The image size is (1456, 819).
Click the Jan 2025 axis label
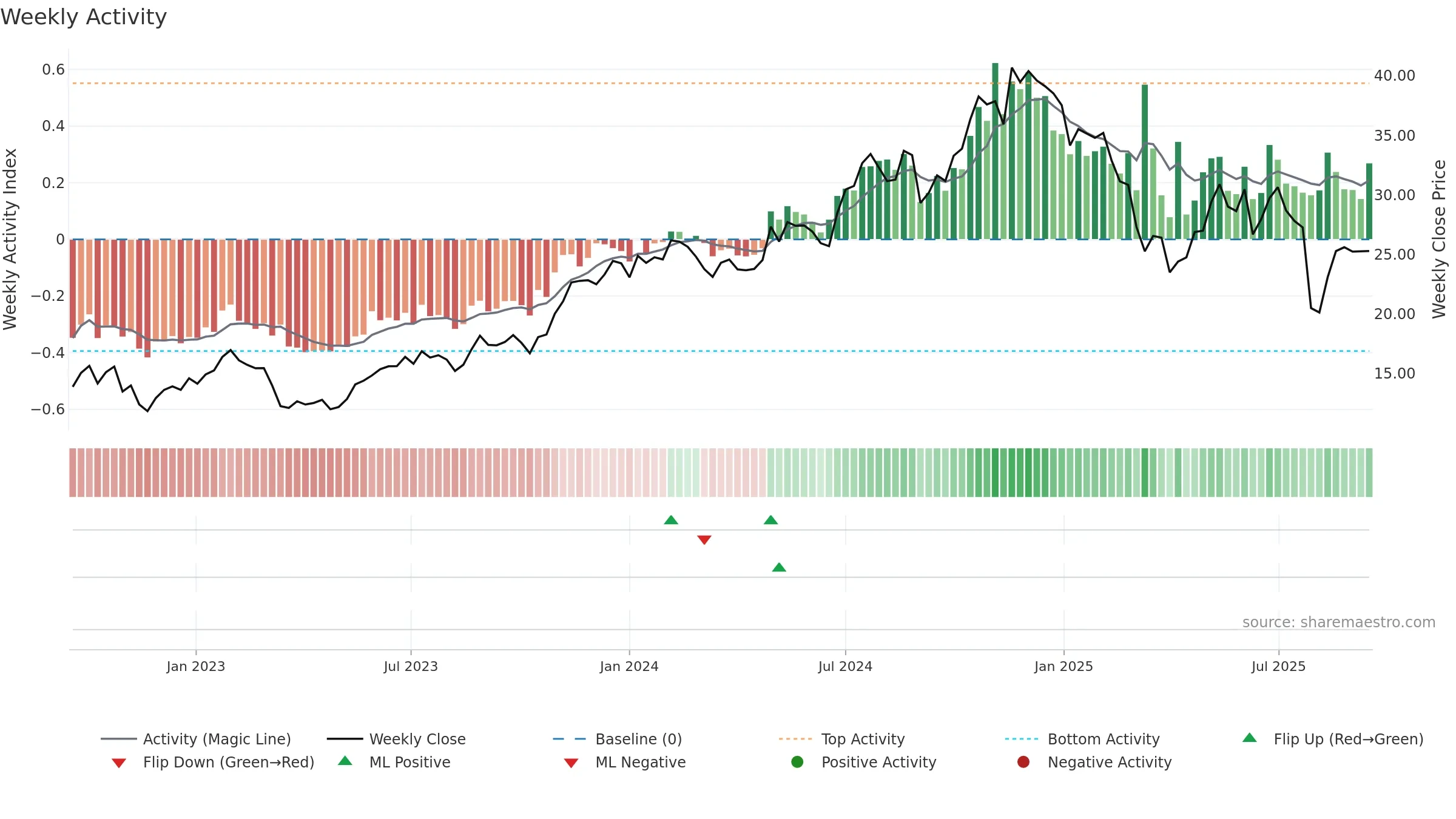point(1063,666)
